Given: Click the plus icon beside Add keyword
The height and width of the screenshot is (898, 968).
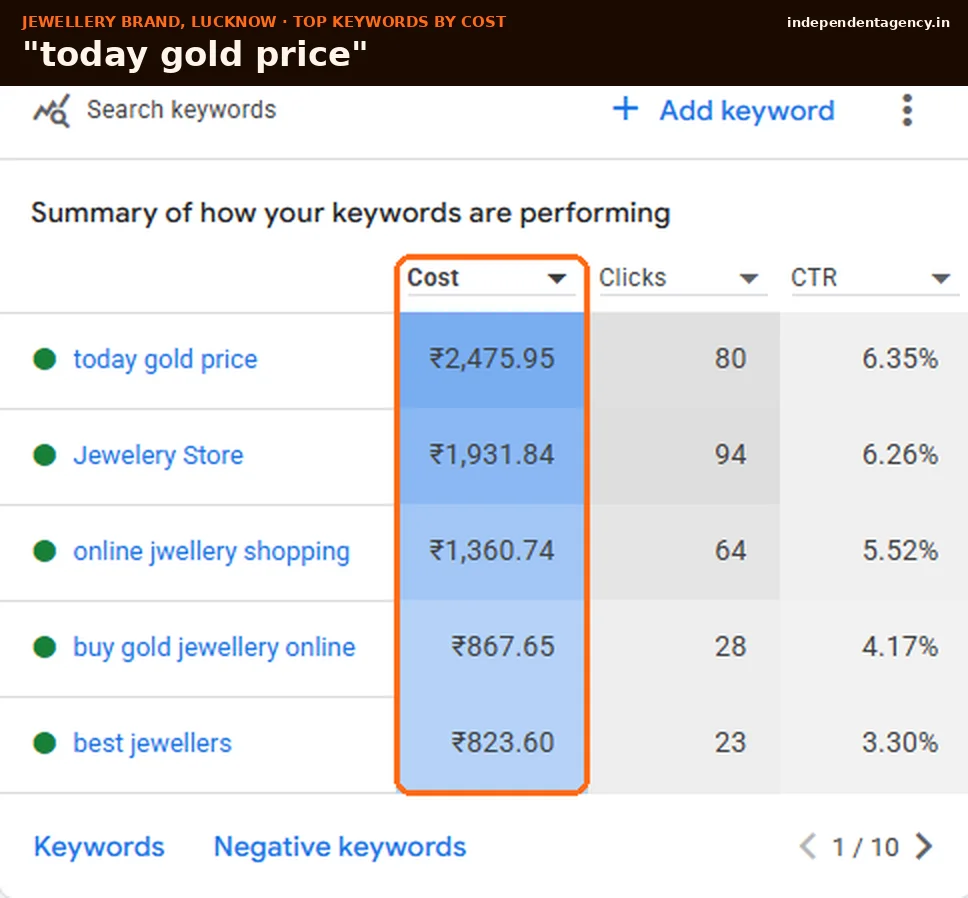Looking at the screenshot, I should [x=625, y=109].
